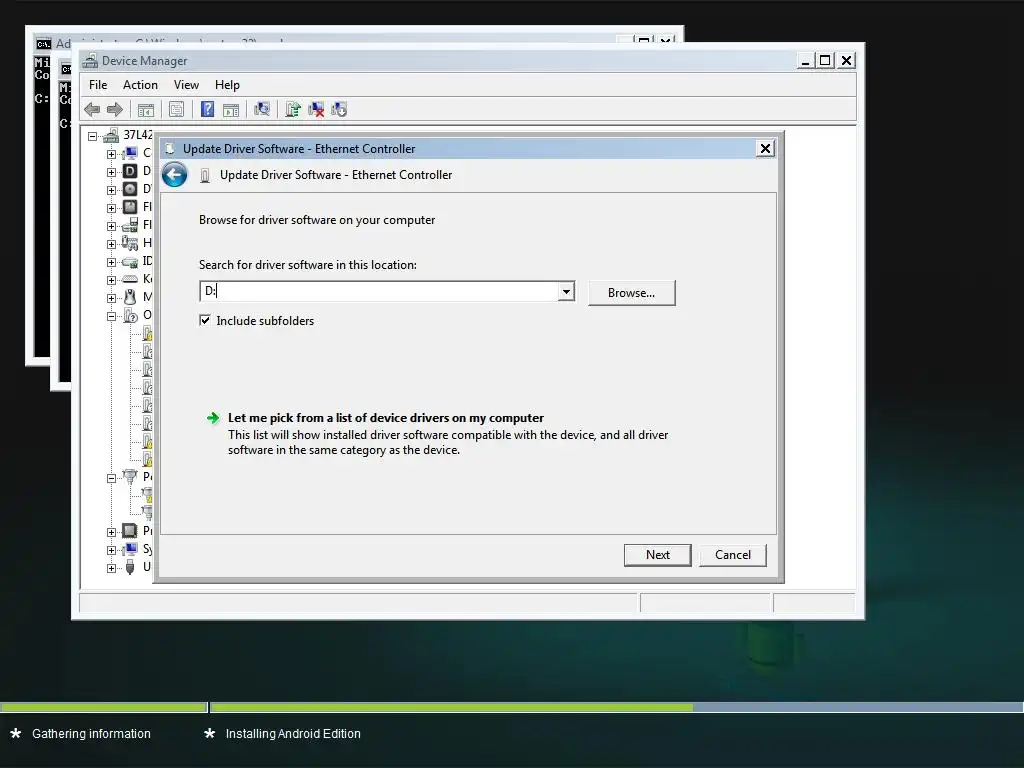
Task: Collapse the Other devices node
Action: tap(111, 316)
